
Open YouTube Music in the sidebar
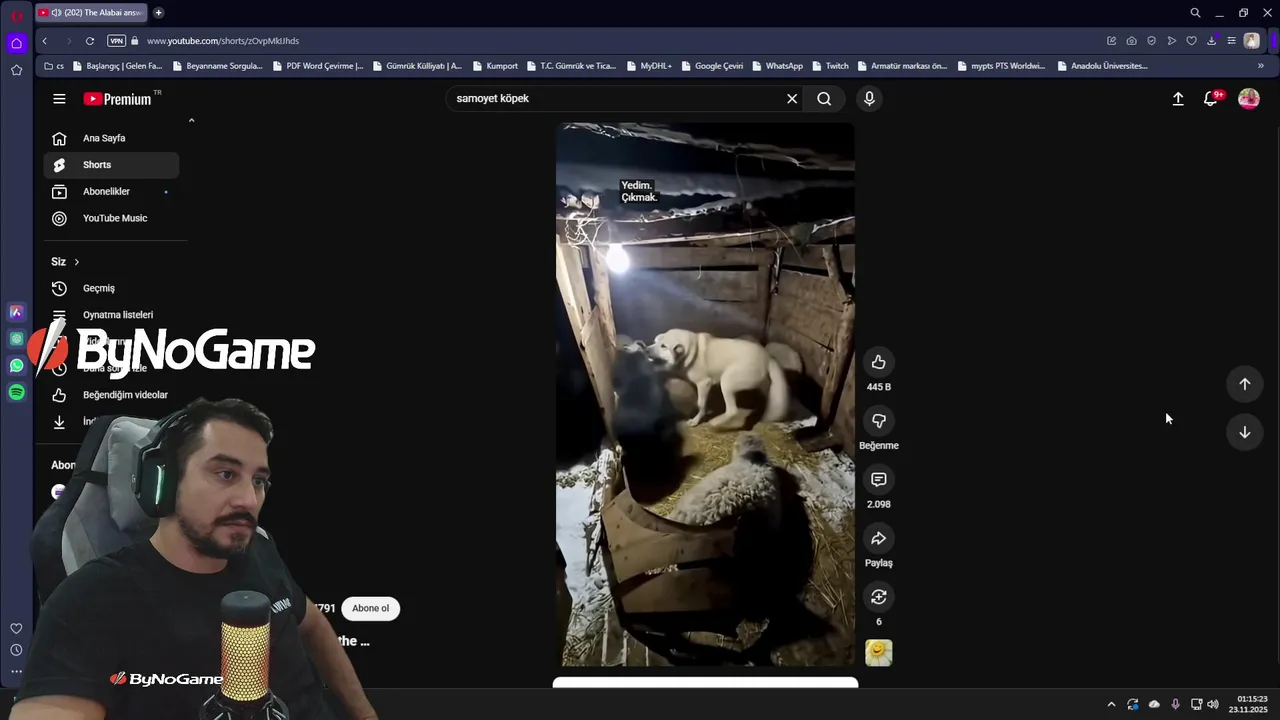point(111,218)
